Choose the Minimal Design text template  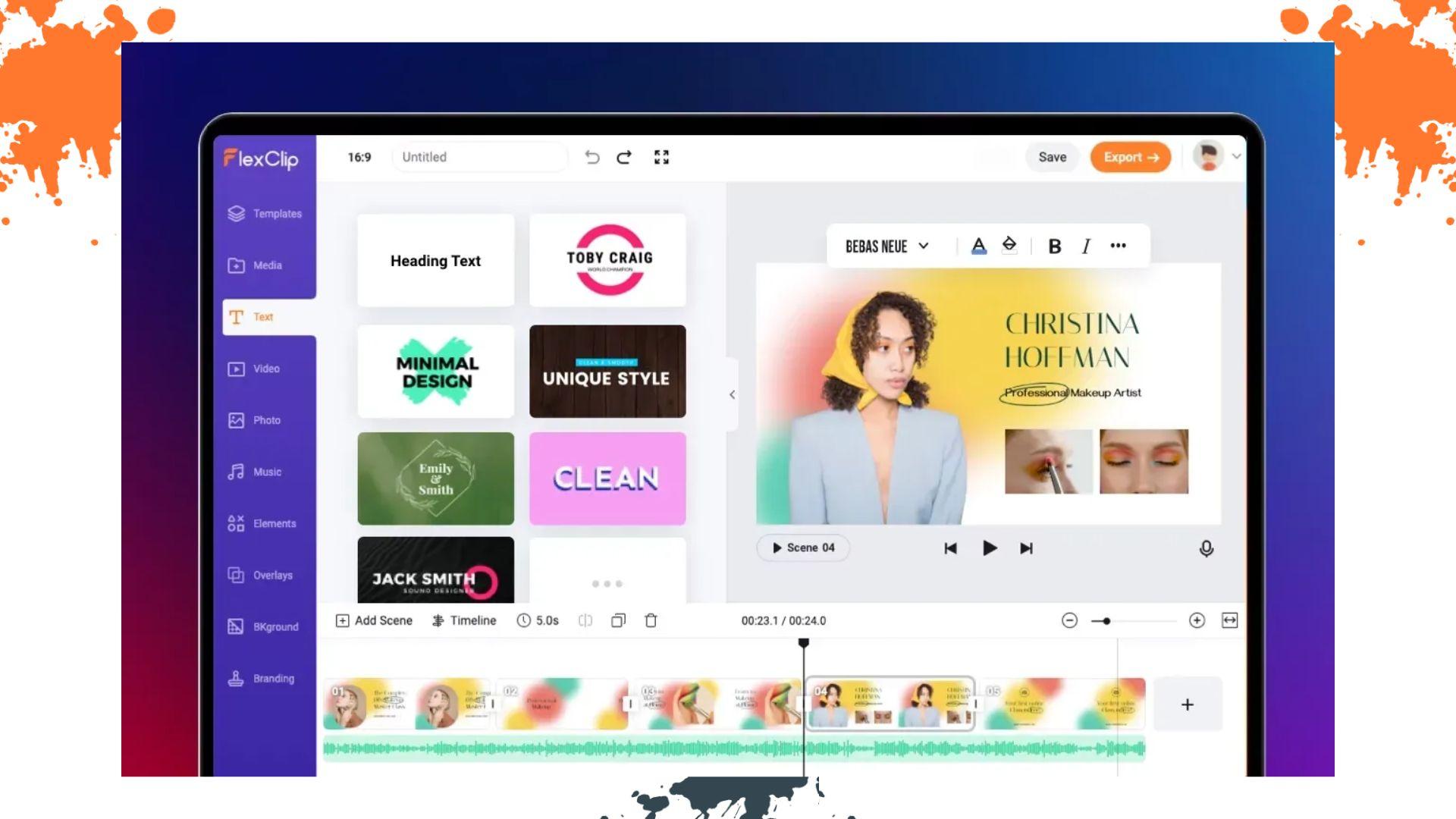435,372
